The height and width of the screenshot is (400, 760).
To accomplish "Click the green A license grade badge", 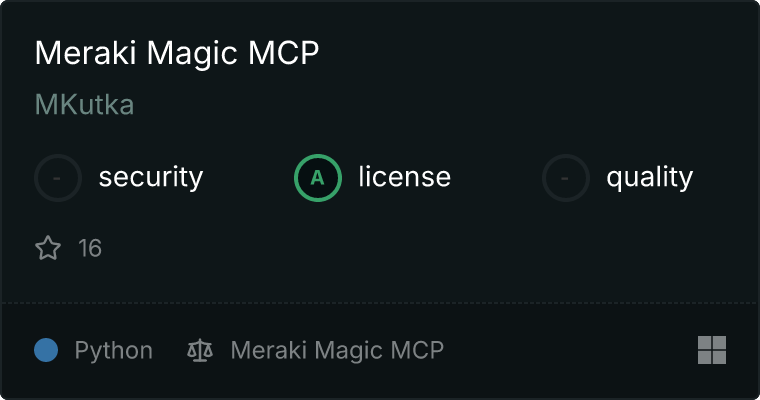I will pos(318,178).
